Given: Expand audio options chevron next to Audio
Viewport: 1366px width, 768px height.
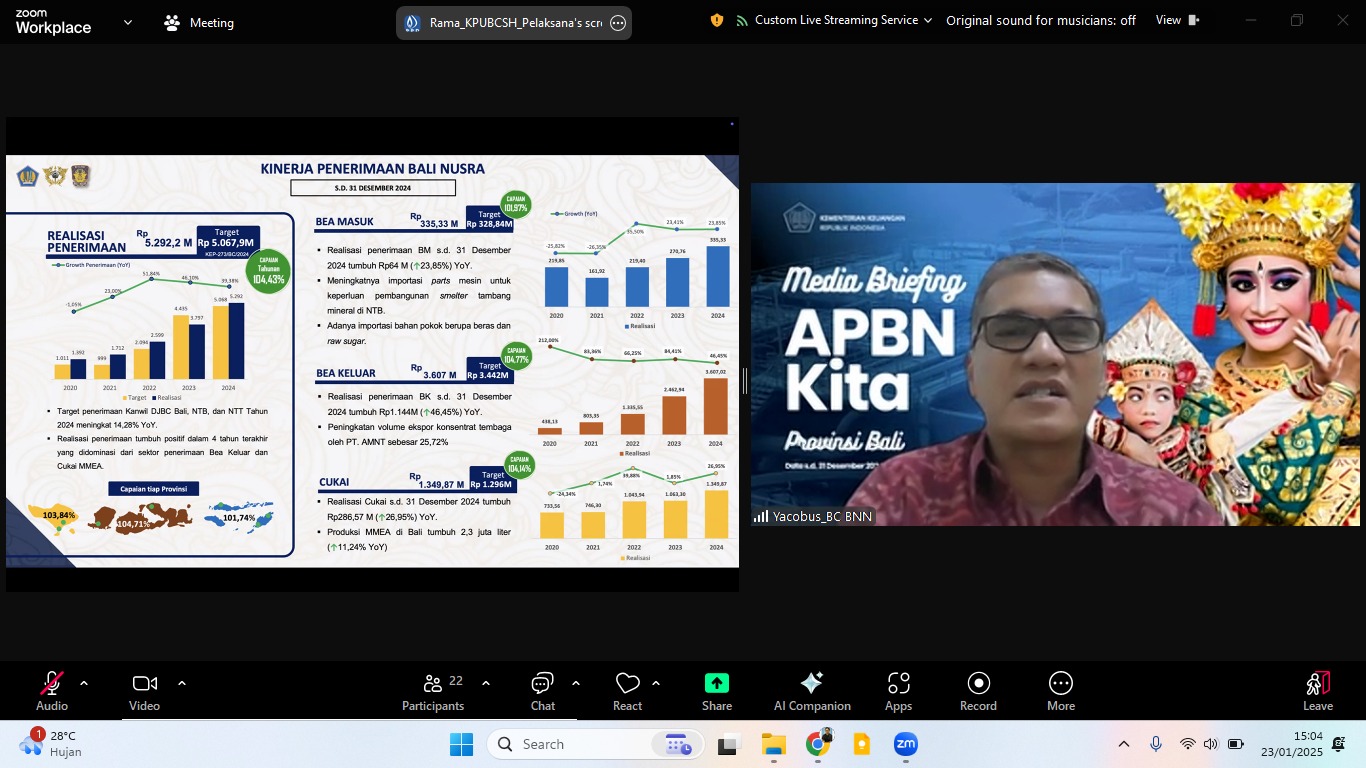Looking at the screenshot, I should [x=84, y=684].
